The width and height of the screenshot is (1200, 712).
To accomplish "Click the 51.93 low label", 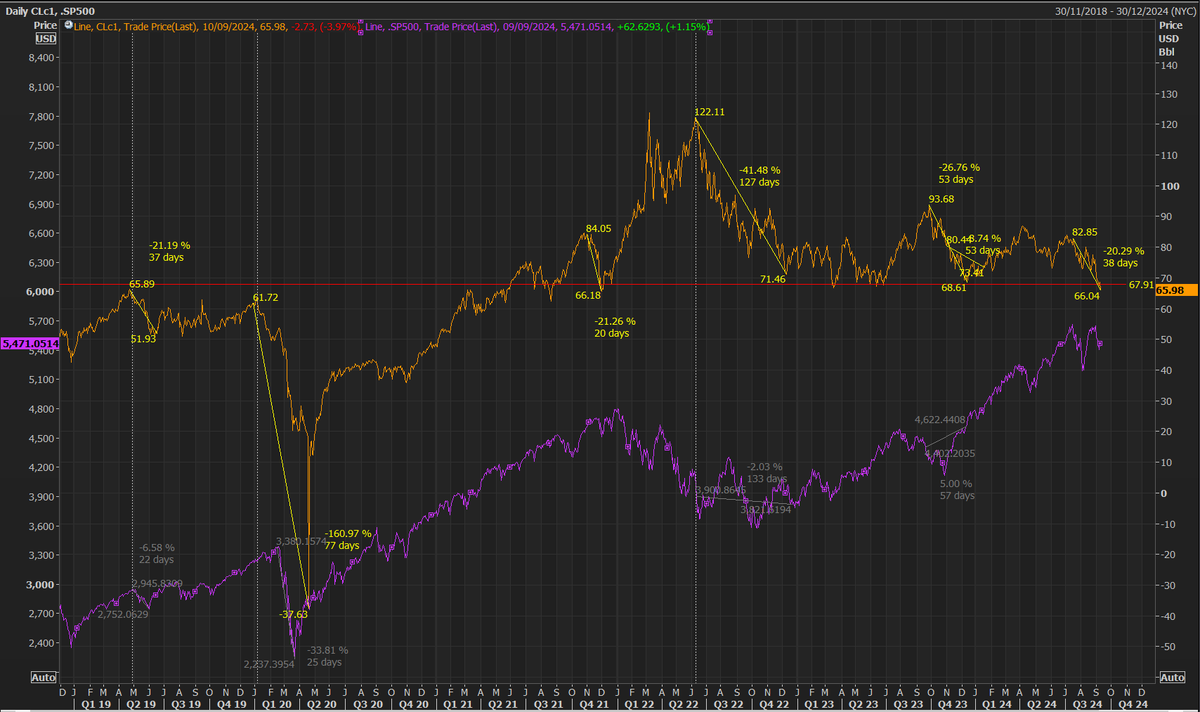I will click(x=144, y=339).
